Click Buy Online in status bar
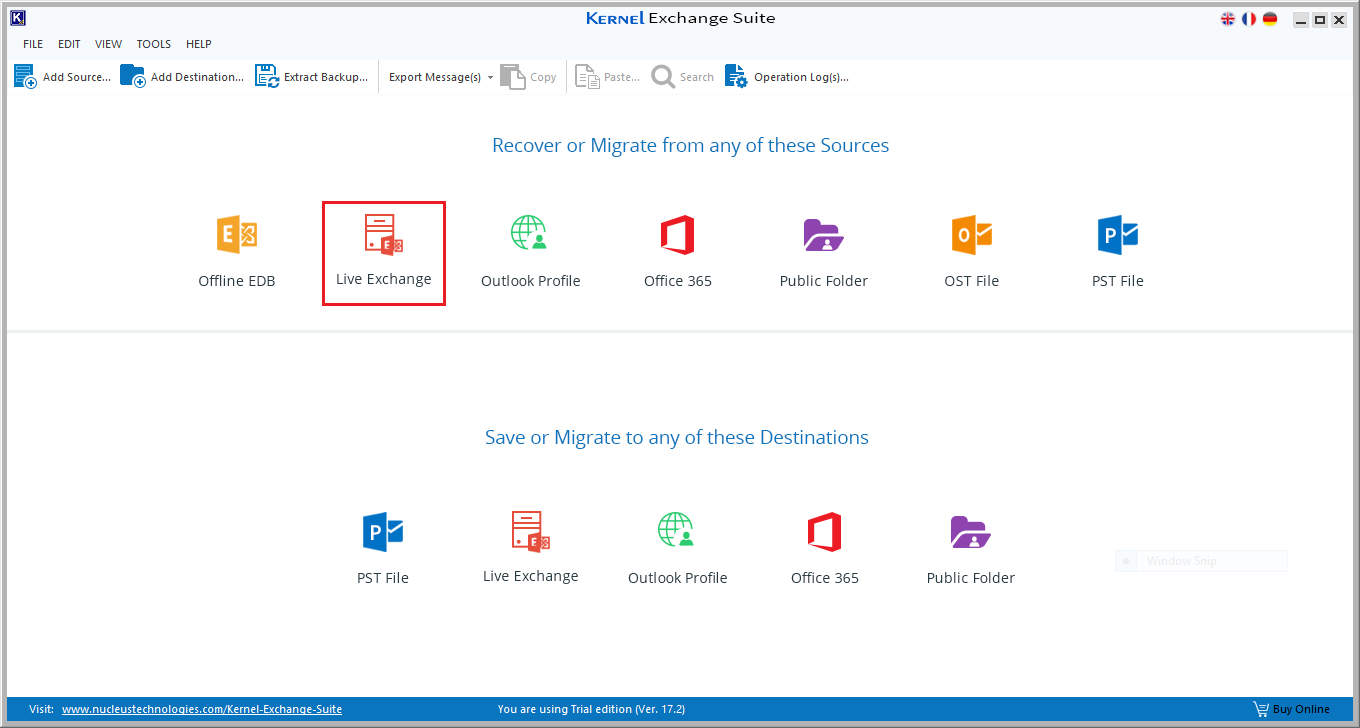Viewport: 1360px width, 728px height. coord(1292,709)
